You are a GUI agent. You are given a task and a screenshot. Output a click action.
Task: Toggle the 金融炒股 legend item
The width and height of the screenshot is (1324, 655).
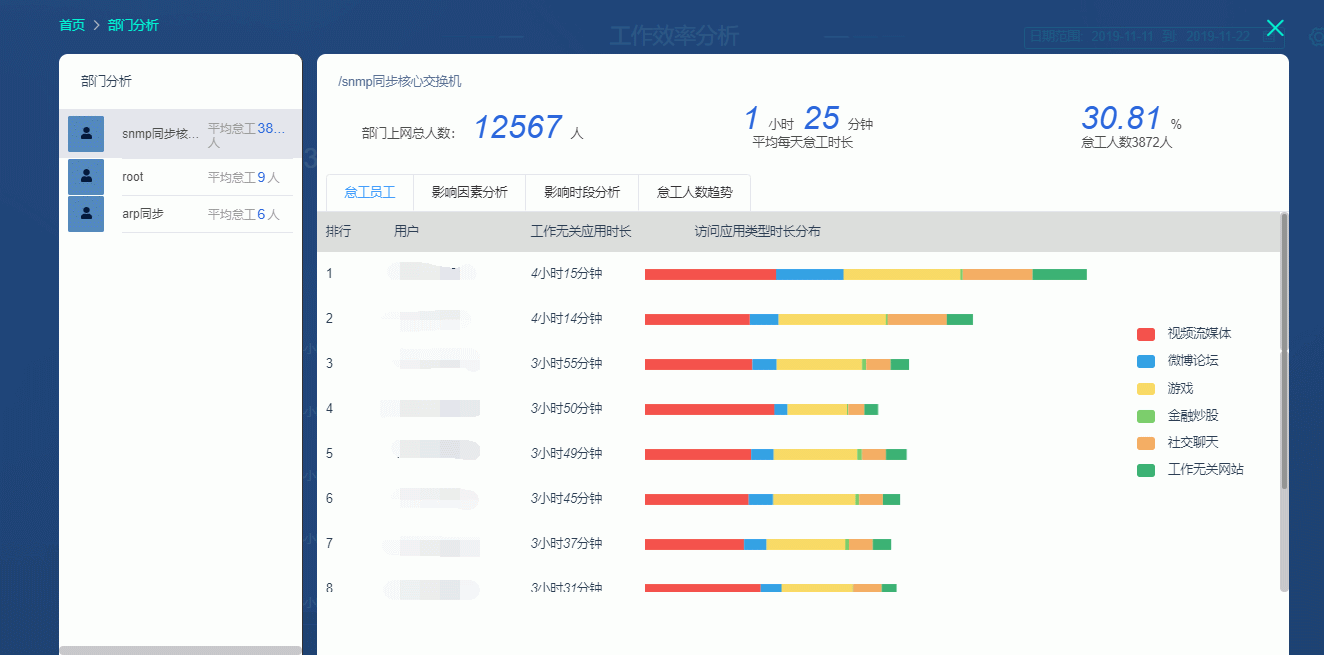[x=1192, y=415]
